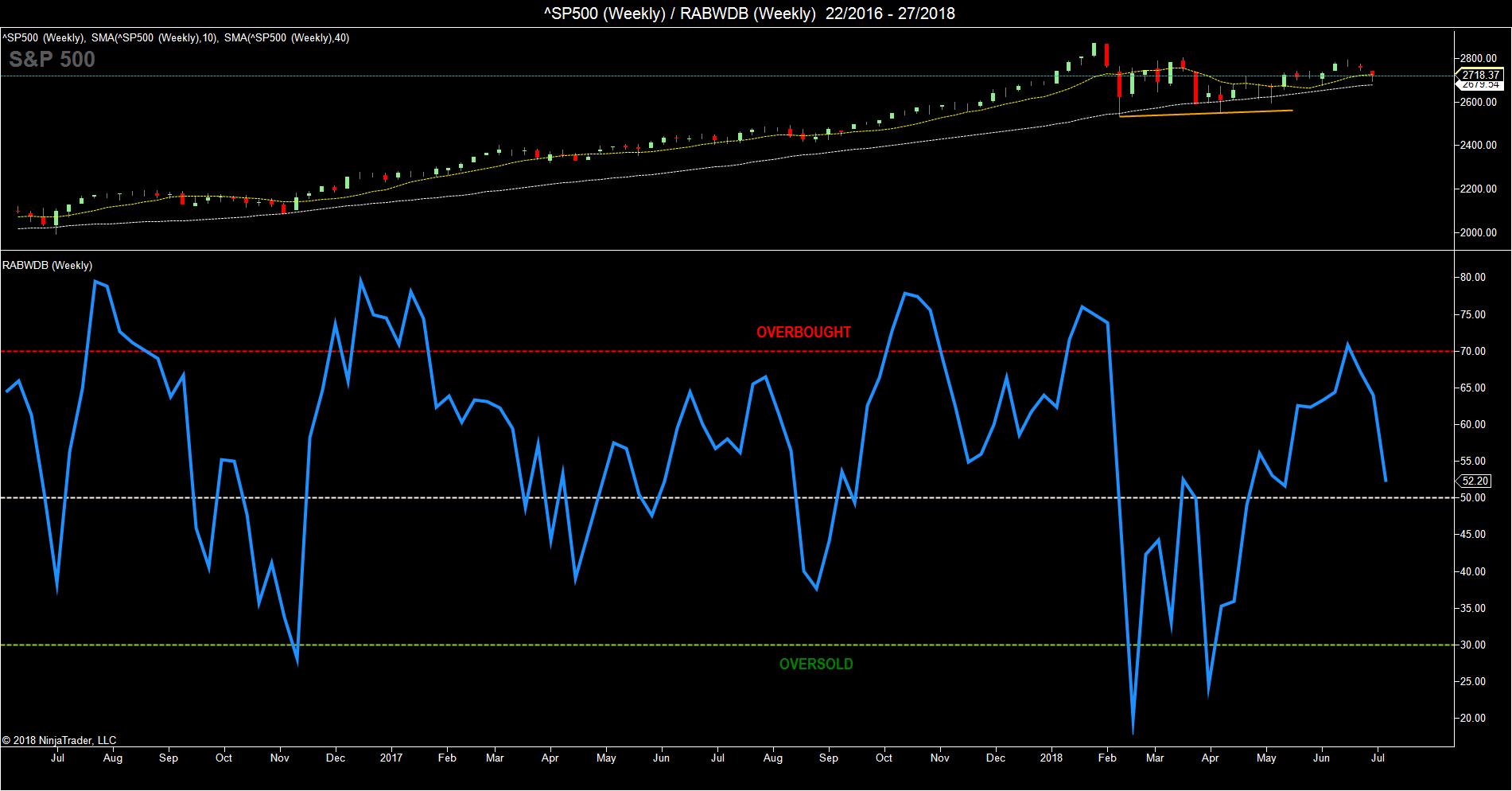Click the 40.00 indicator axis label

coord(1474,571)
